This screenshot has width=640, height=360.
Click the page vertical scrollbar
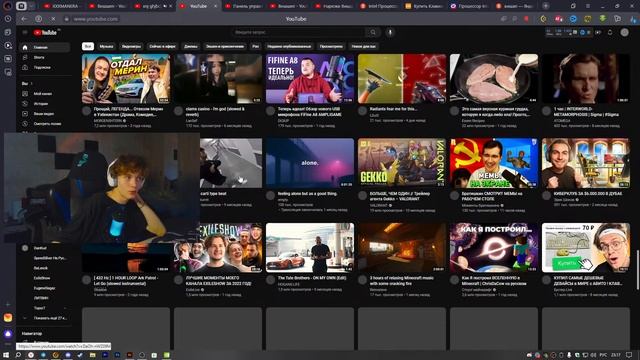click(x=638, y=269)
